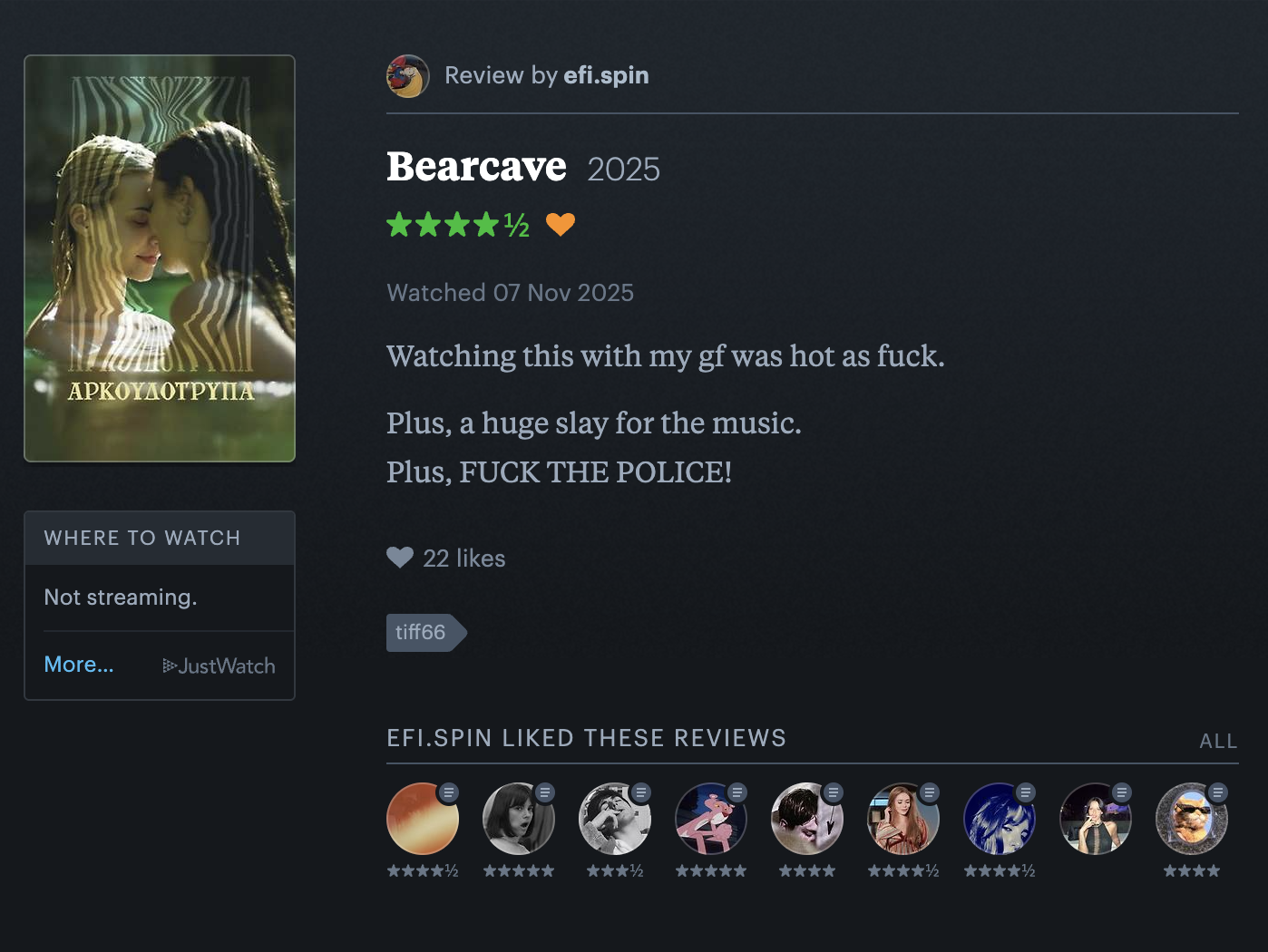Open efi.spin's avatar next to Review by
1268x952 pixels.
pyautogui.click(x=408, y=76)
